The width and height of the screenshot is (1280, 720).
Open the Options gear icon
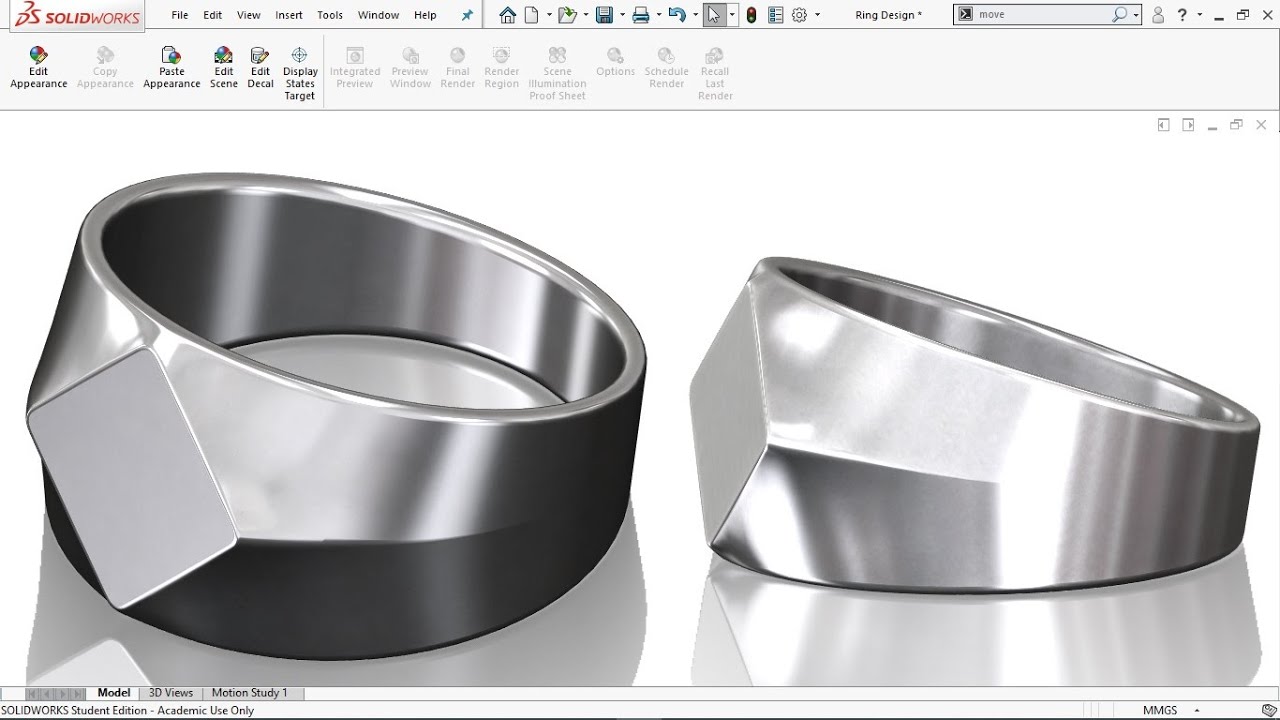799,15
